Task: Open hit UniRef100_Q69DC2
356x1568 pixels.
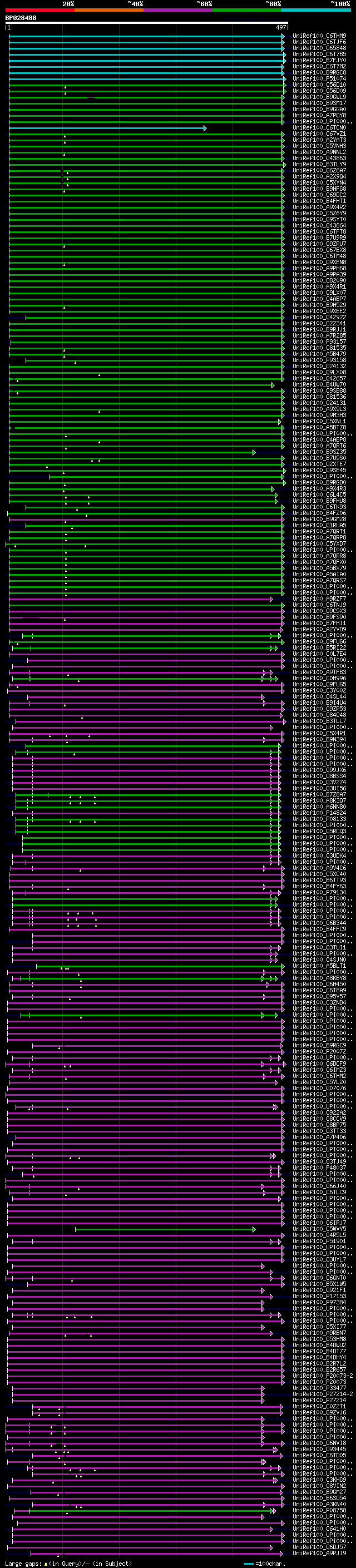Action: click(x=319, y=195)
